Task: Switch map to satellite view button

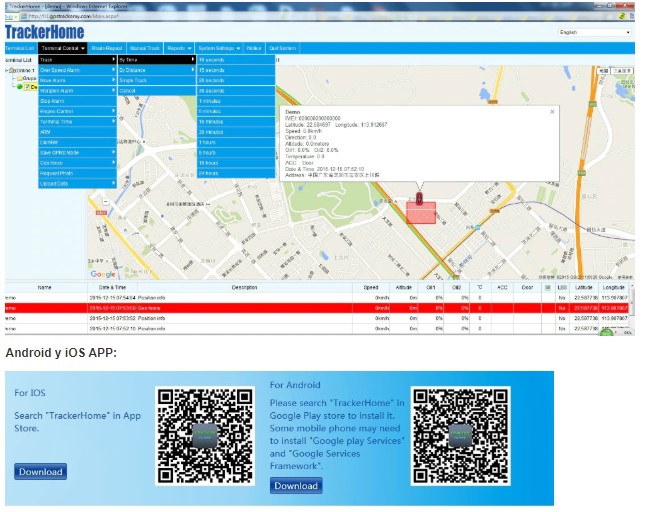Action: 622,71
